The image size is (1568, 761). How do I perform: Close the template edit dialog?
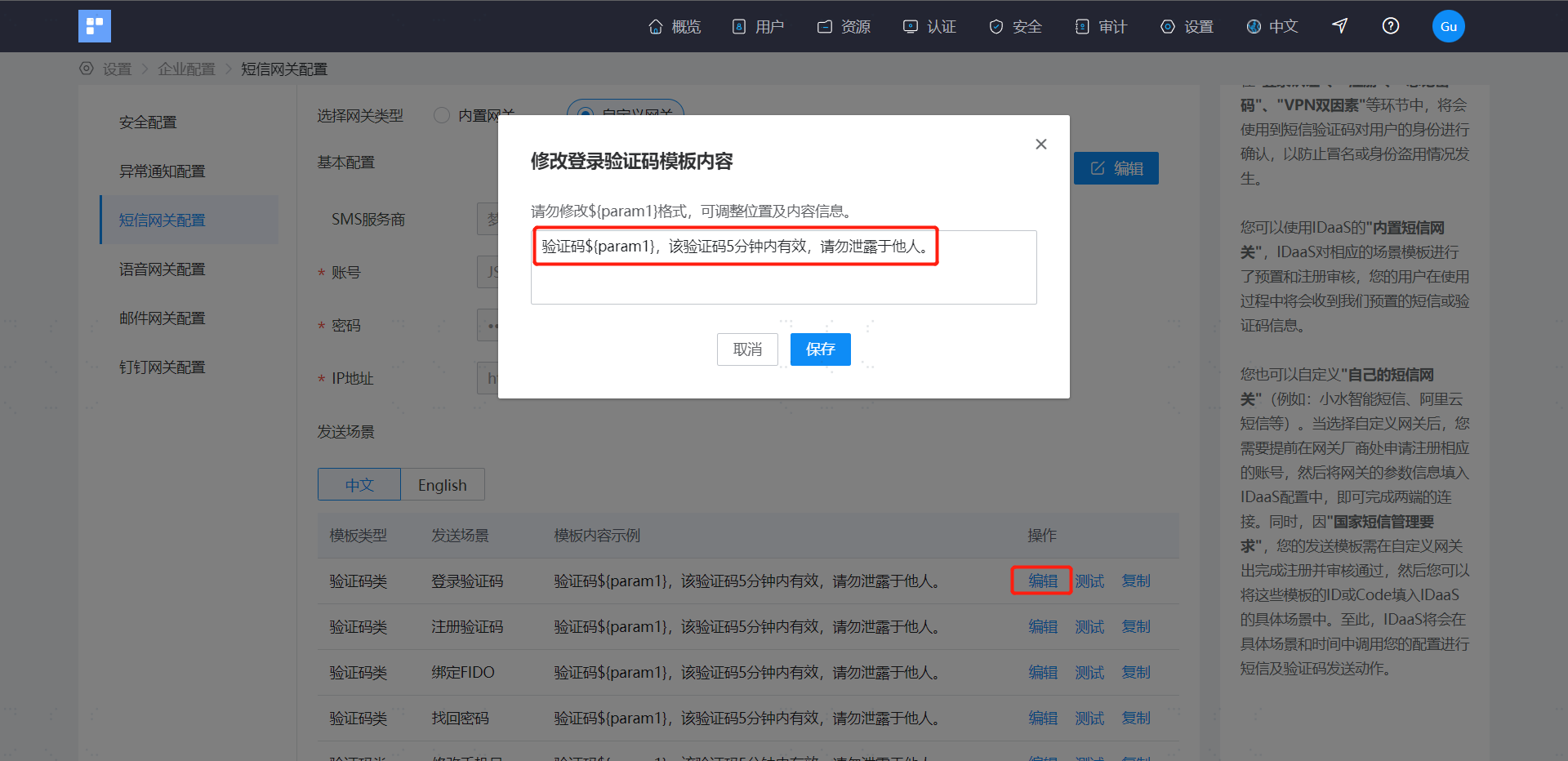(1041, 145)
